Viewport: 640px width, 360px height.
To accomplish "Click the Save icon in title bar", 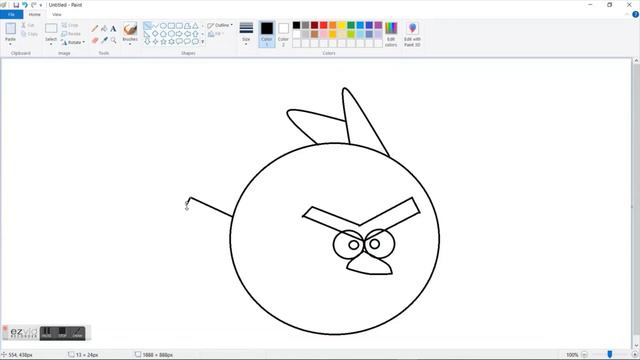I will [x=16, y=5].
